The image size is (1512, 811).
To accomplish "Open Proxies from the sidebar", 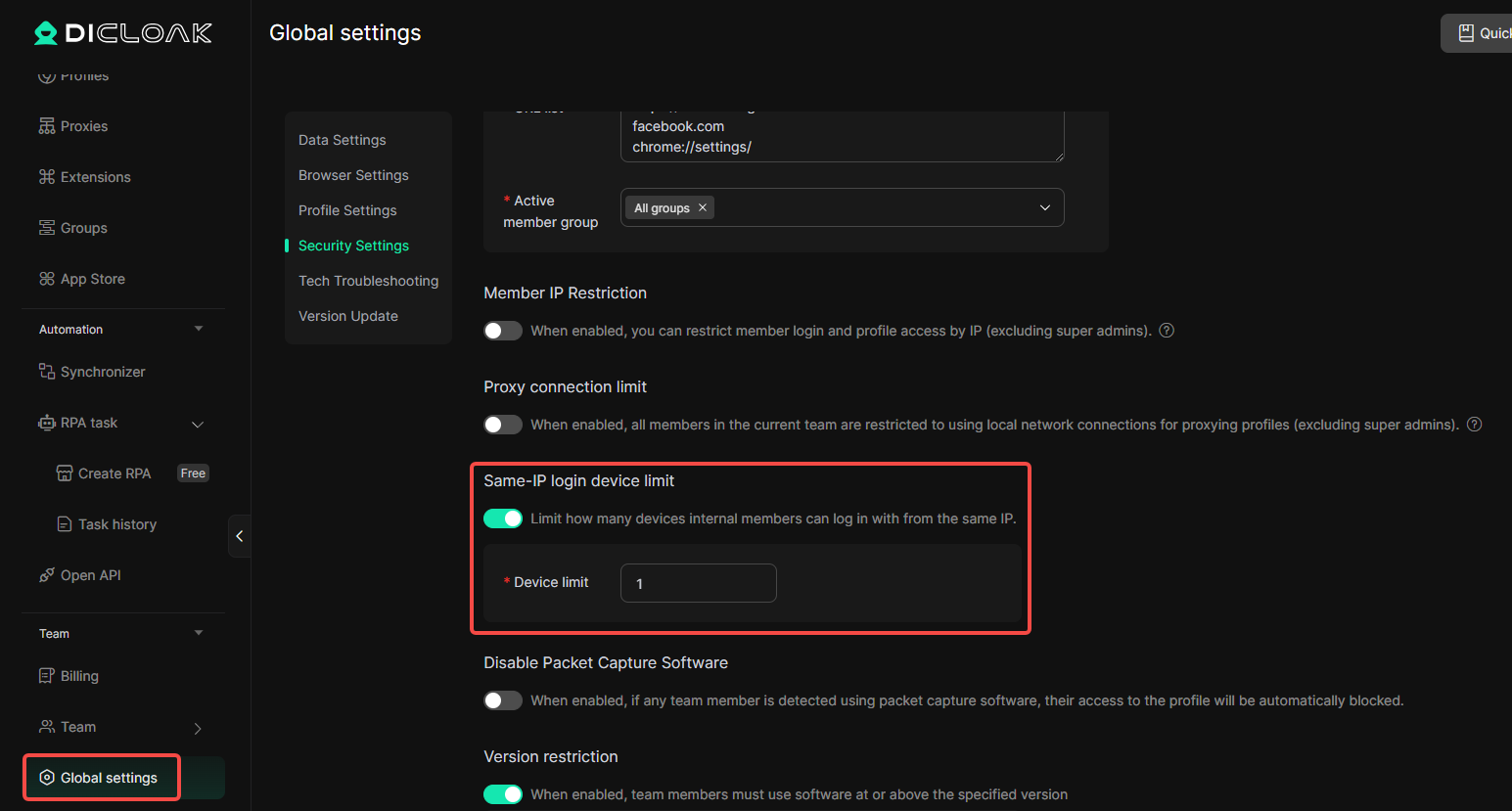I will [x=73, y=126].
